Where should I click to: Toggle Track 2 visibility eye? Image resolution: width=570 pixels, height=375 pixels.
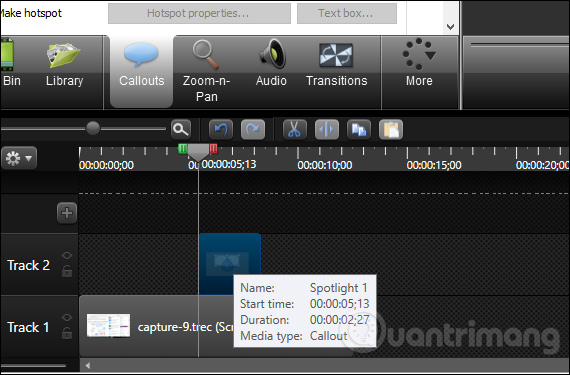pyautogui.click(x=67, y=255)
